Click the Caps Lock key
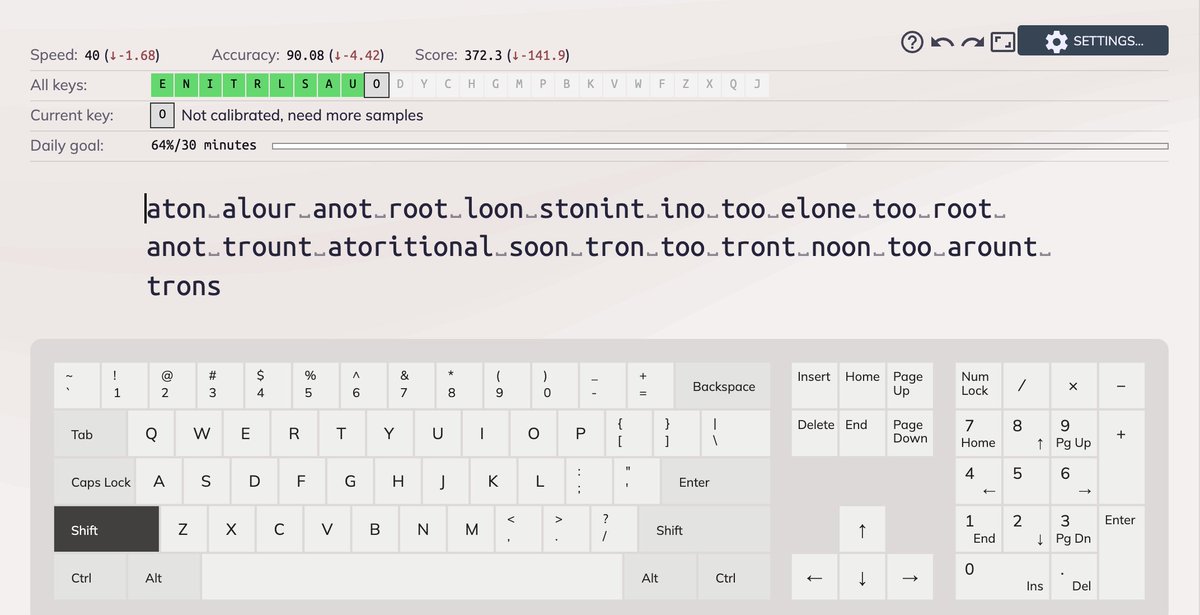Screen dimensions: 1200x615 (x=95, y=482)
